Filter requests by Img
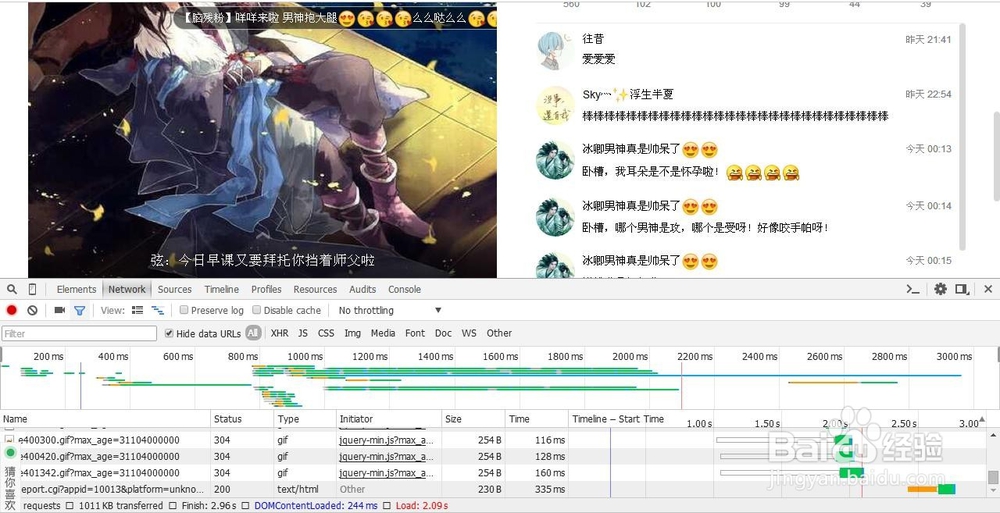 coord(353,333)
